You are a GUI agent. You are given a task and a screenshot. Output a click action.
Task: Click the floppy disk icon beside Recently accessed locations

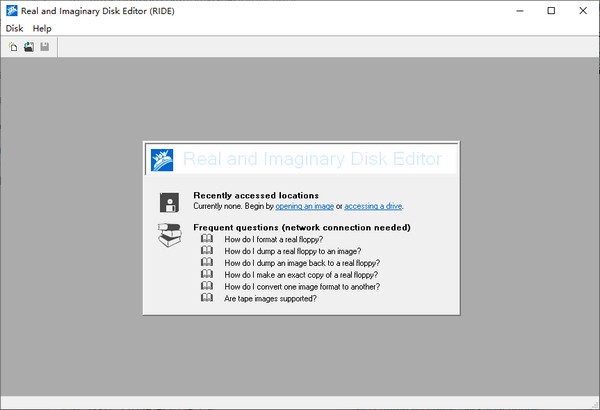point(169,201)
